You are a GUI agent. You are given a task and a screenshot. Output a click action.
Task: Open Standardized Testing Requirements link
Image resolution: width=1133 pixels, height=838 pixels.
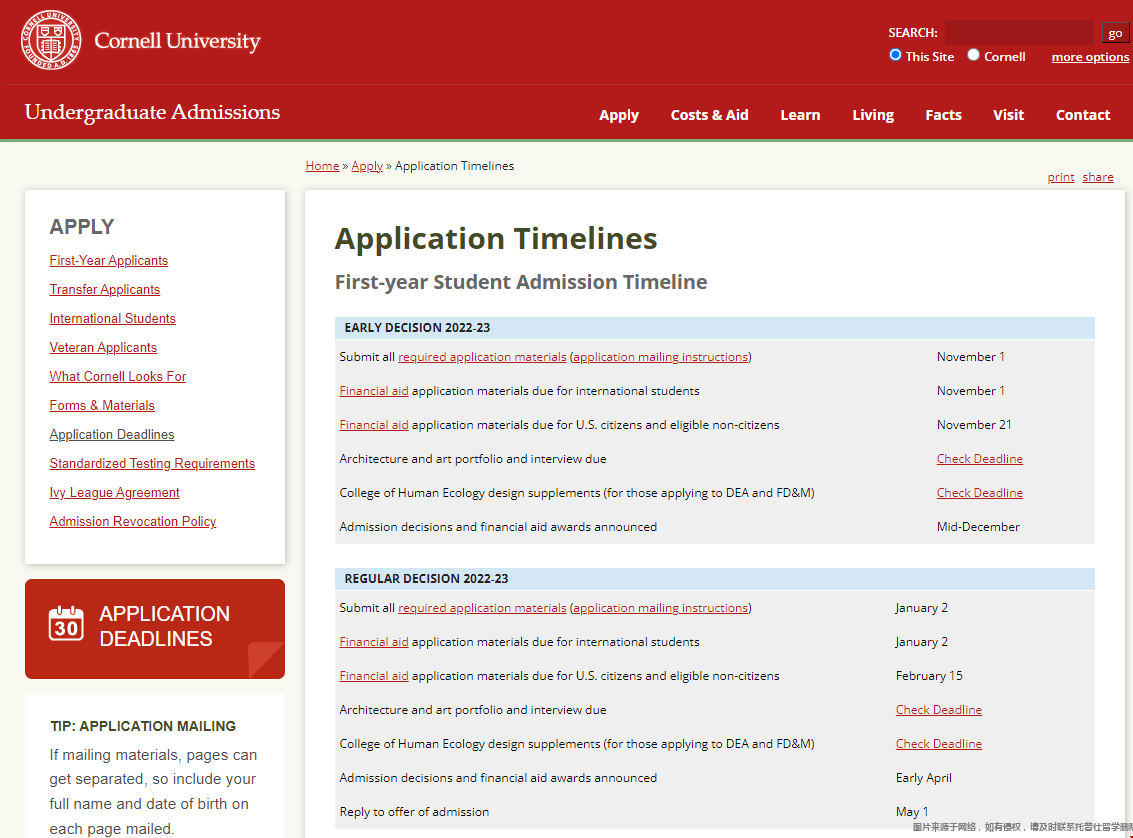(152, 463)
